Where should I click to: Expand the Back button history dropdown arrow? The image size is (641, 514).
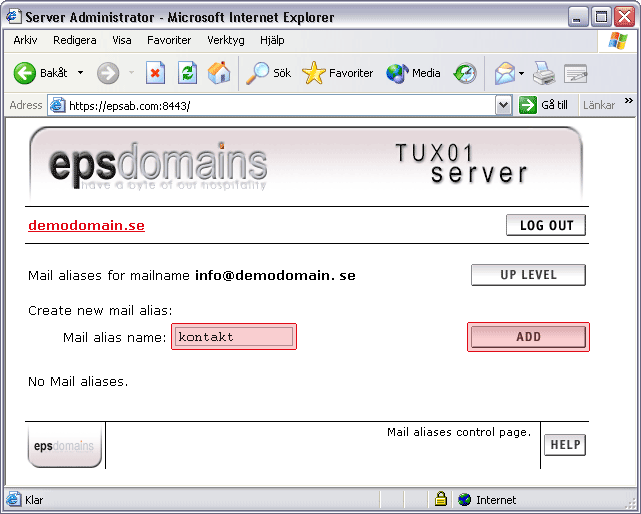(x=80, y=73)
